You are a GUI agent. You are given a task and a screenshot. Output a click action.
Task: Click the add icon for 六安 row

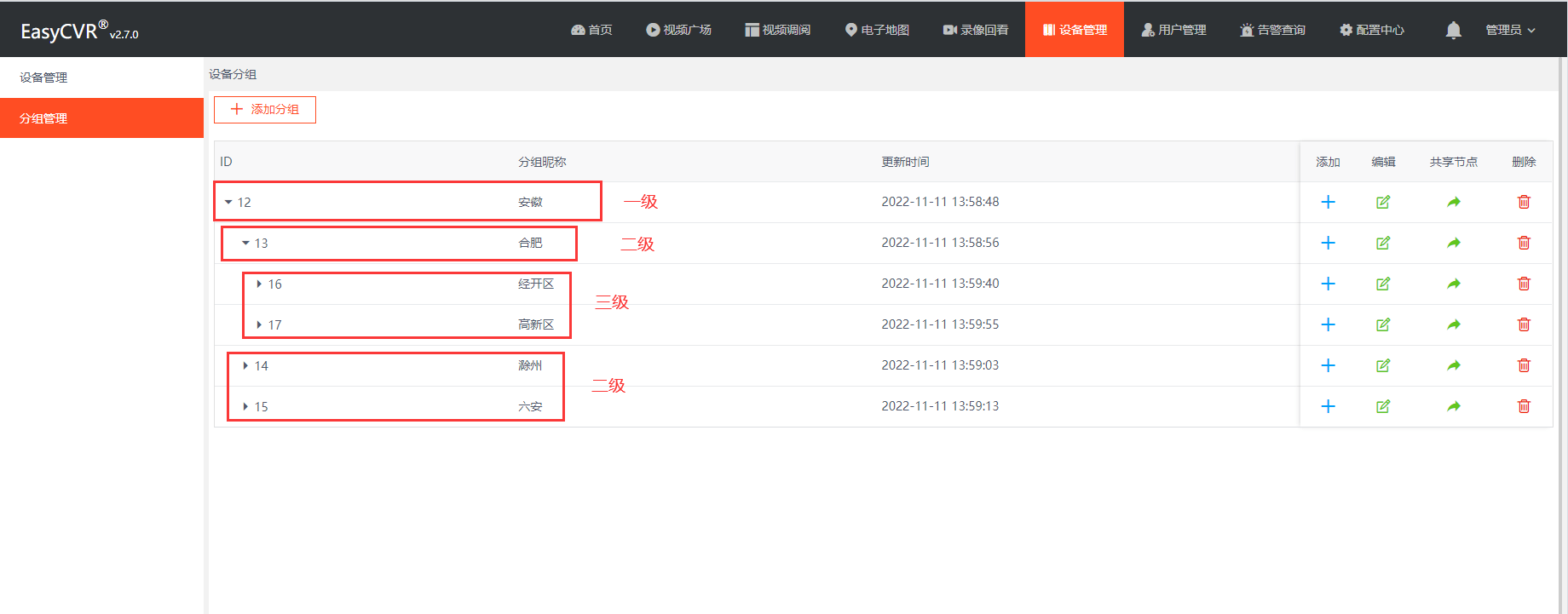[x=1328, y=406]
